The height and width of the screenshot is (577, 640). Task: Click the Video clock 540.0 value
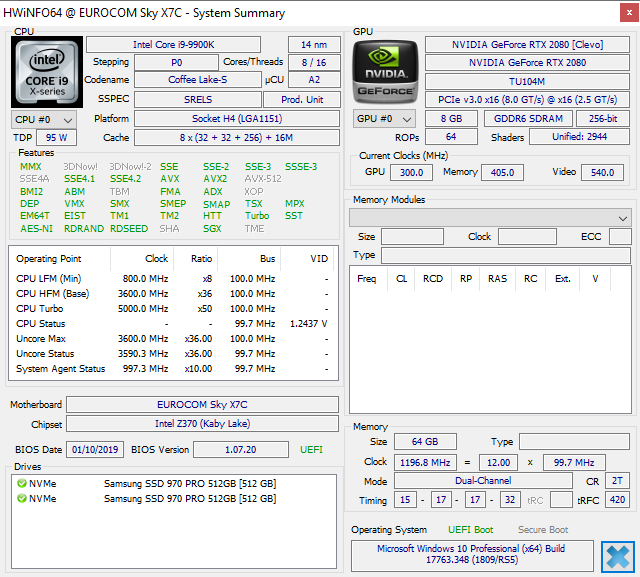tap(602, 173)
